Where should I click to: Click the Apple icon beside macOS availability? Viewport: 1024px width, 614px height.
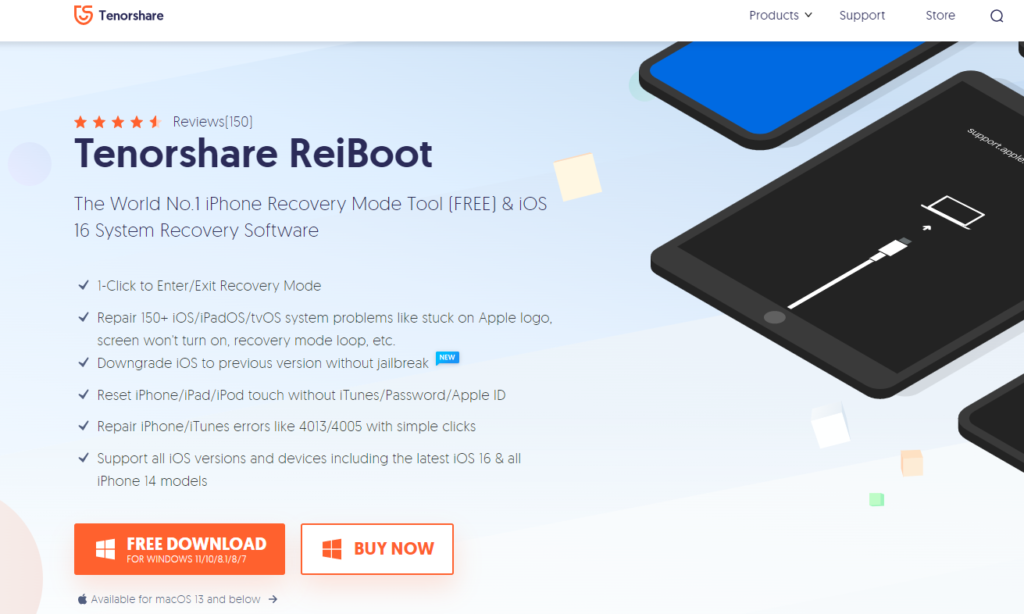(82, 599)
